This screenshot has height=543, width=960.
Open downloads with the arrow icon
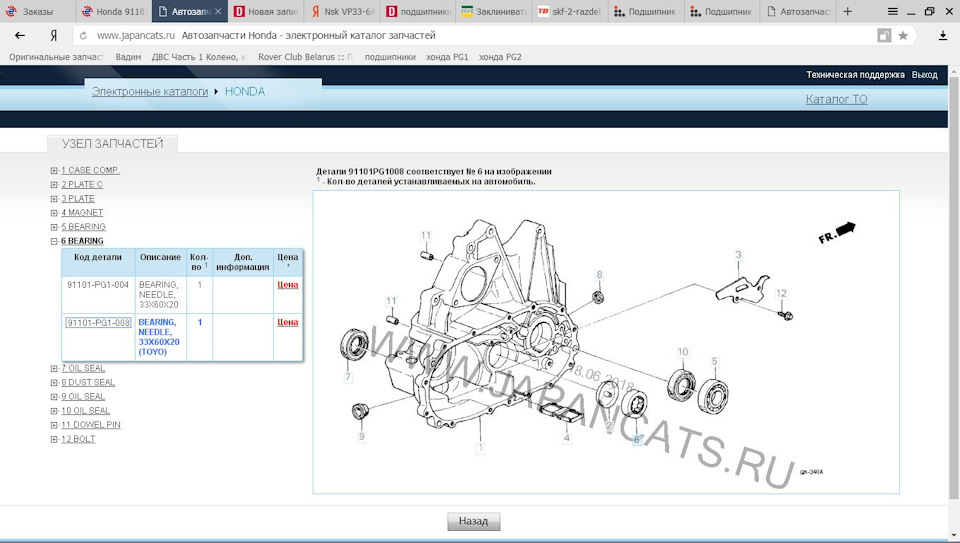943,36
